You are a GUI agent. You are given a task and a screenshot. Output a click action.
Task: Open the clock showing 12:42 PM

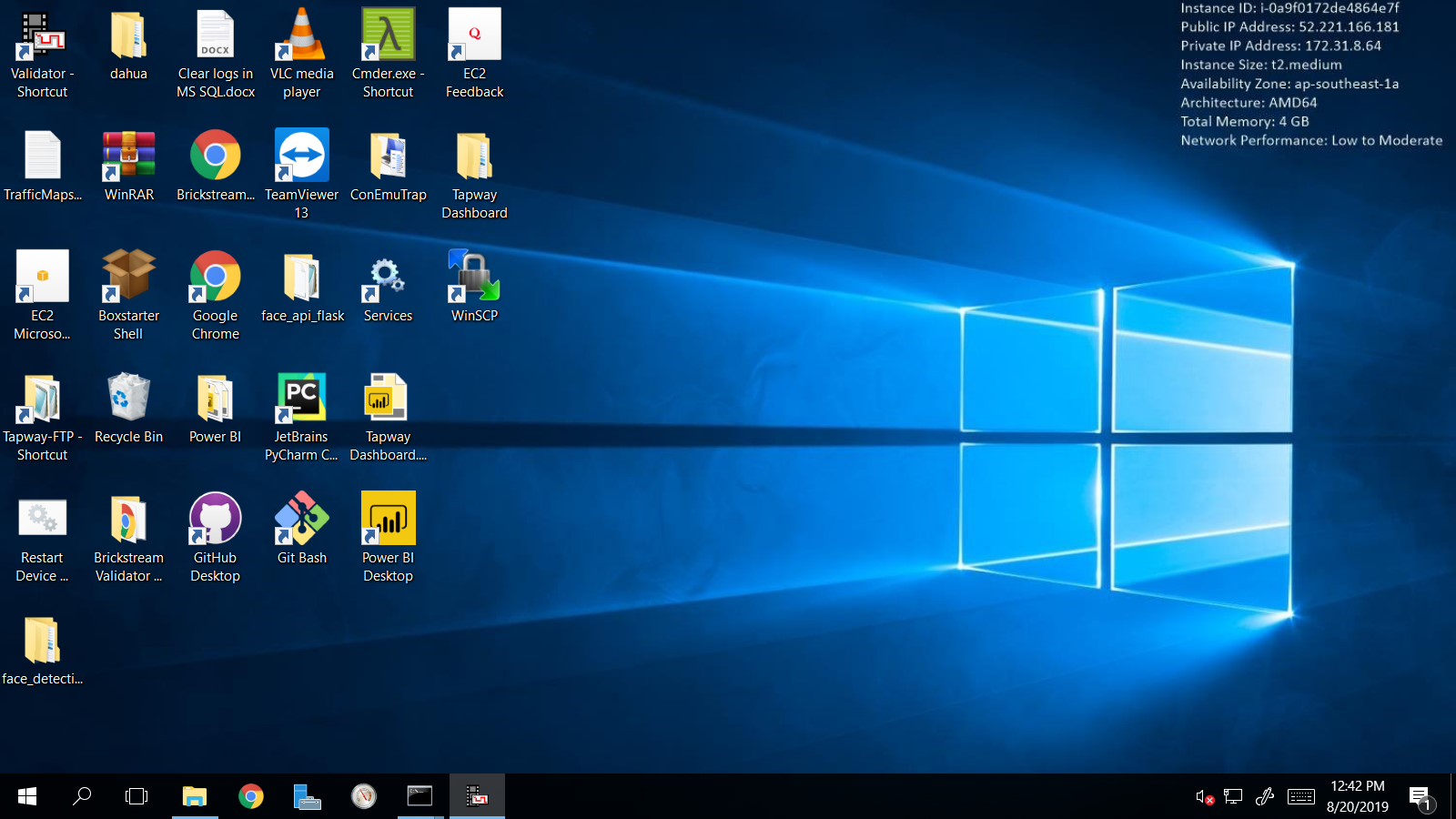(x=1358, y=796)
